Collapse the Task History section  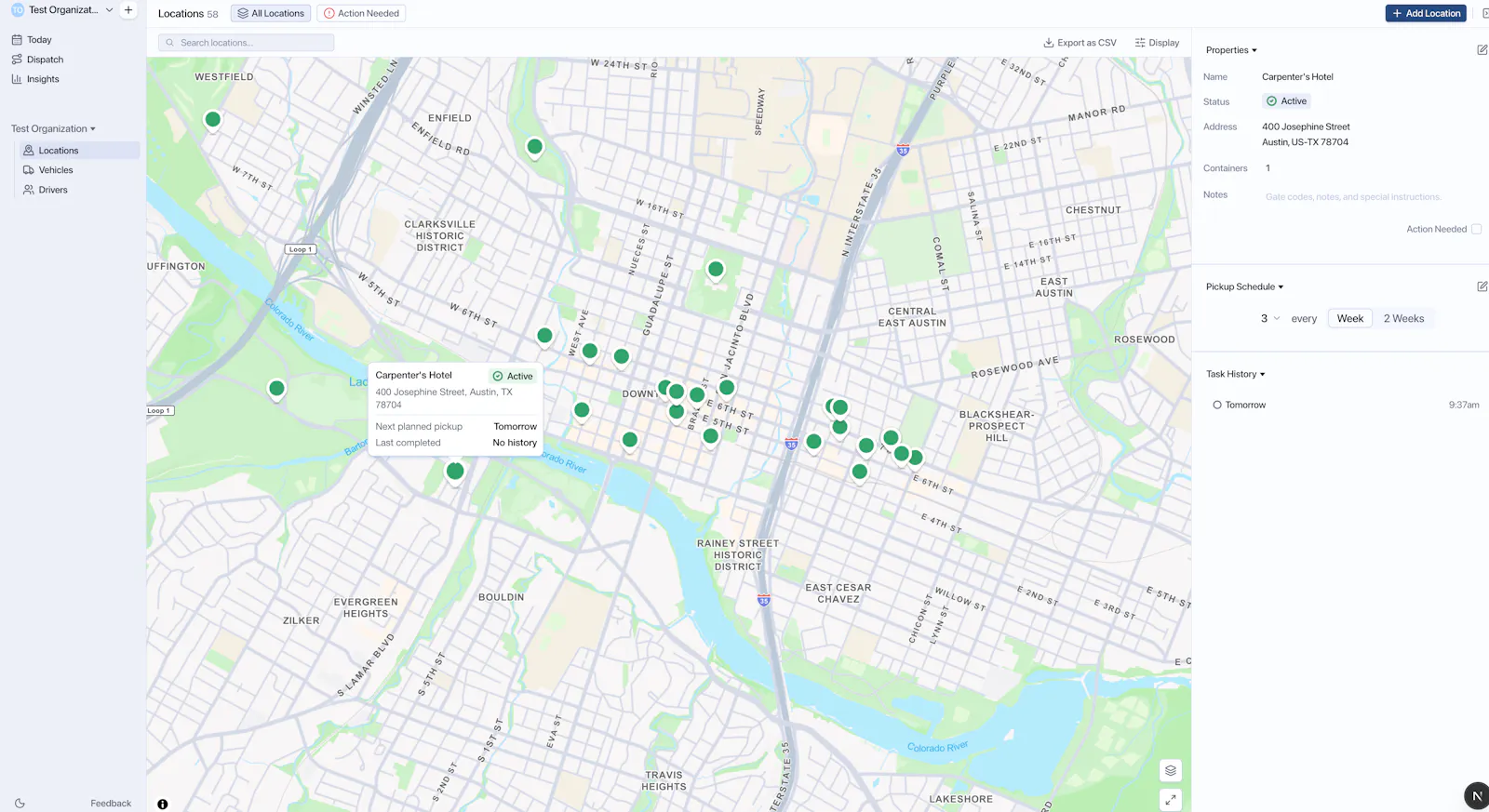pyautogui.click(x=1235, y=375)
